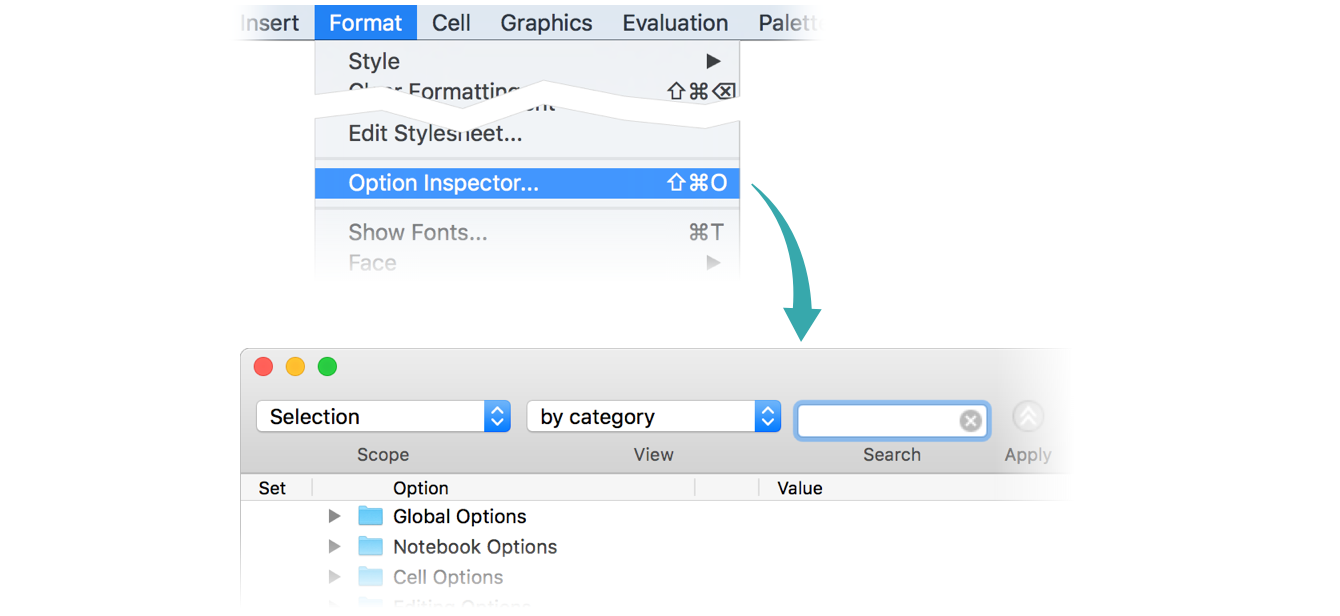Click the Cell Options folder icon
Image resolution: width=1340 pixels, height=616 pixels.
371,577
